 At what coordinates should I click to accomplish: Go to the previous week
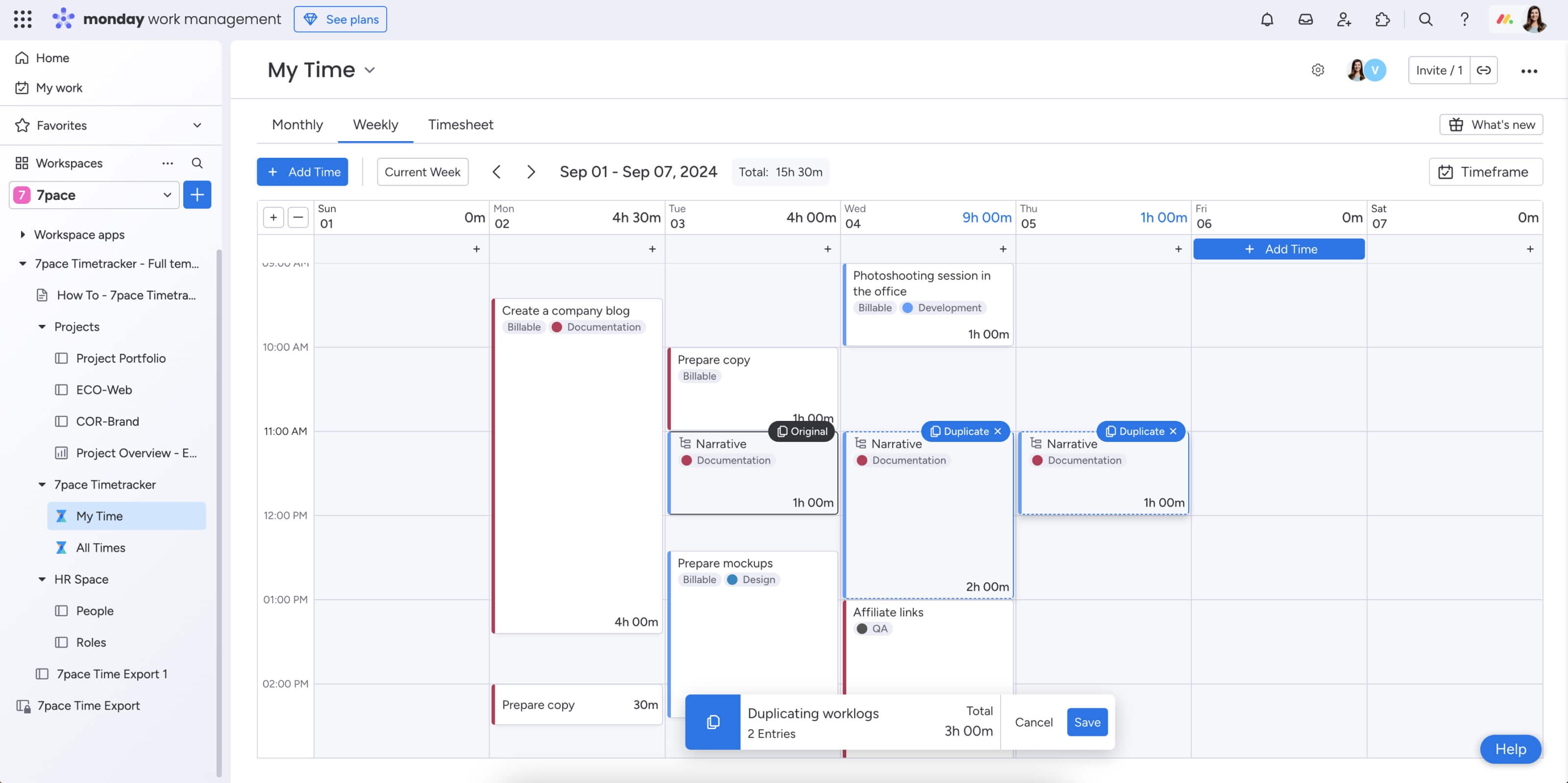click(x=496, y=171)
